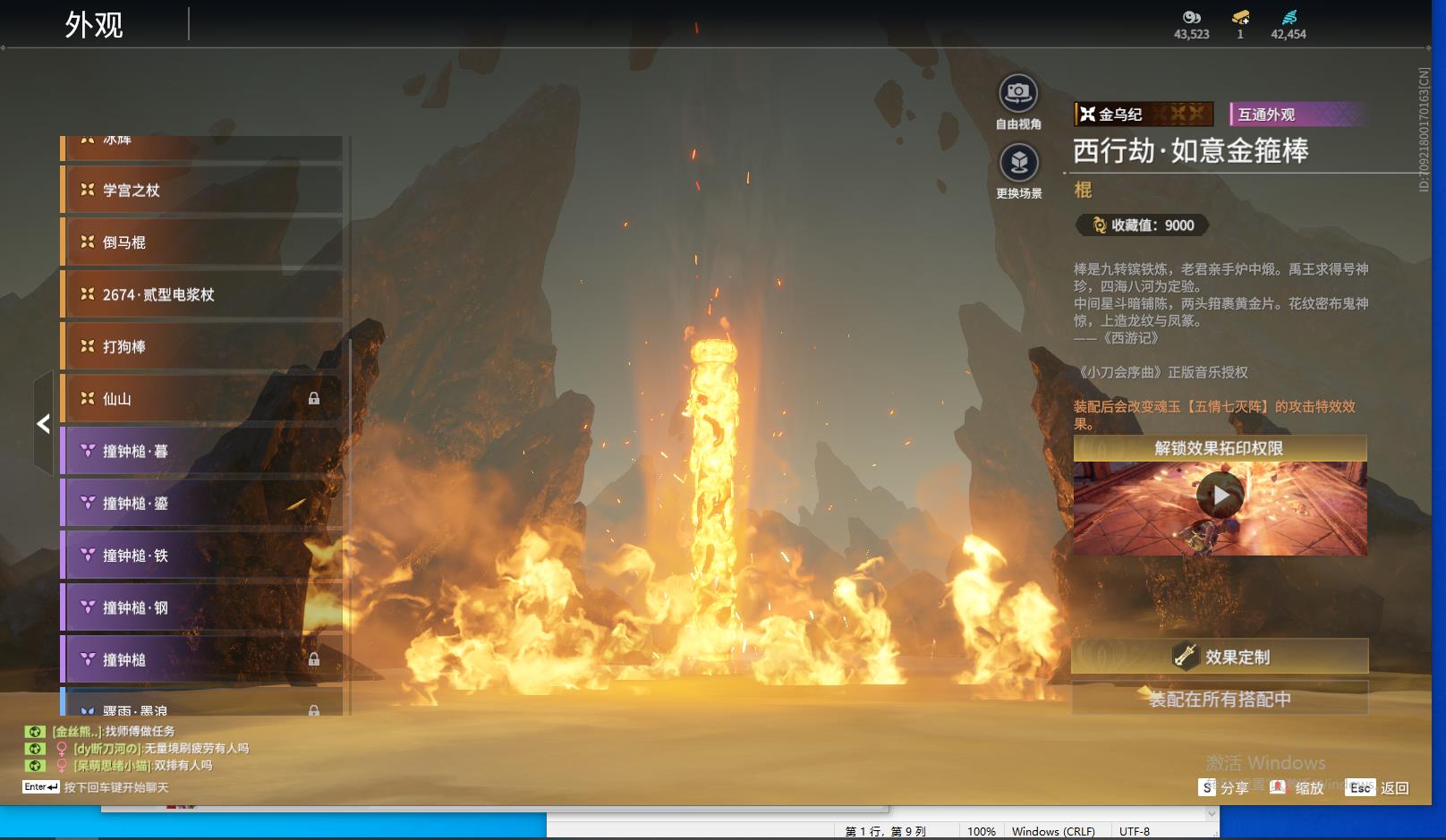The image size is (1446, 840).
Task: Click the 外观 page title
Action: click(94, 24)
